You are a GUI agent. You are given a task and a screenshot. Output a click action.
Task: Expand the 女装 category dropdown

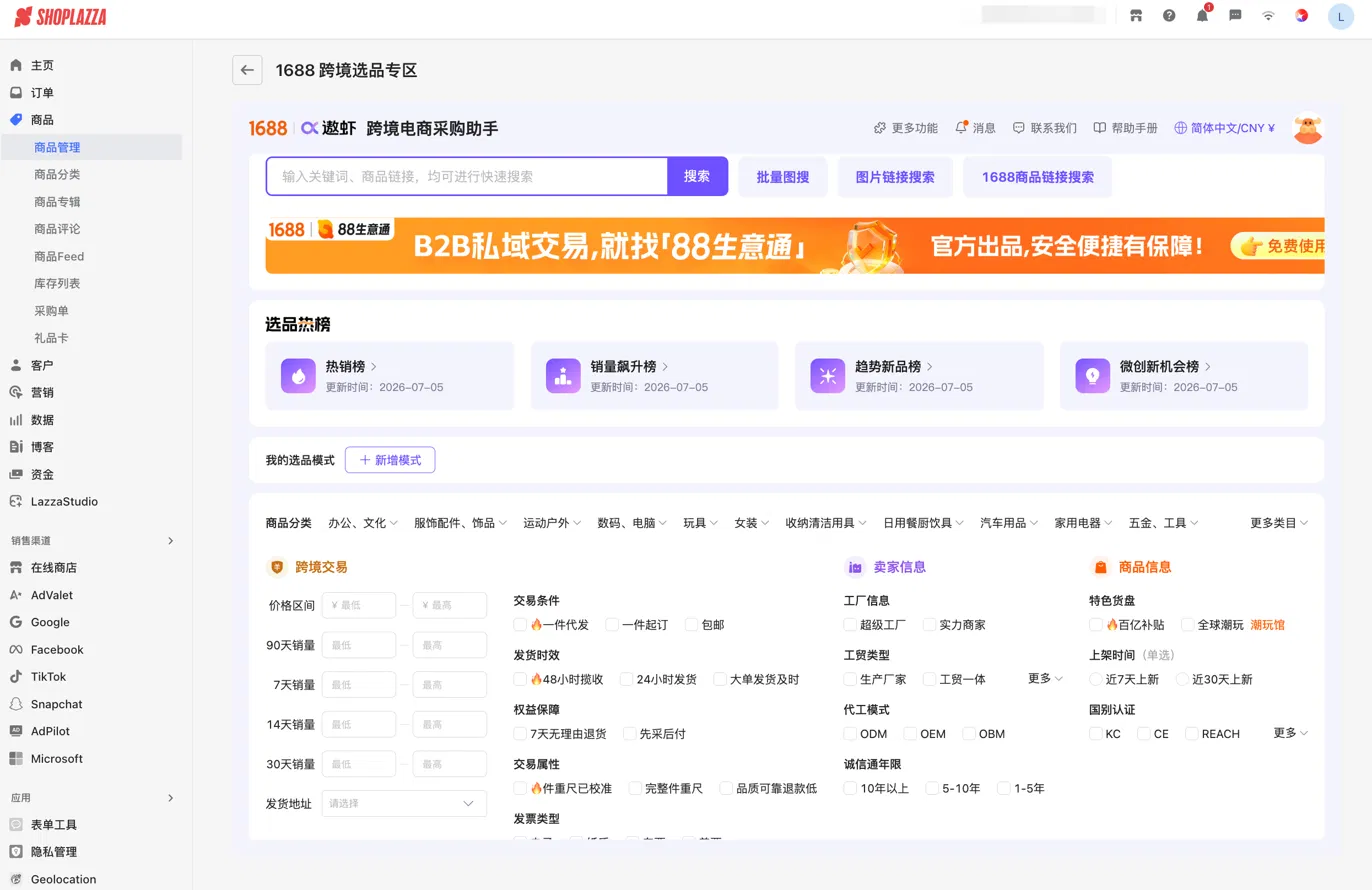pos(752,523)
